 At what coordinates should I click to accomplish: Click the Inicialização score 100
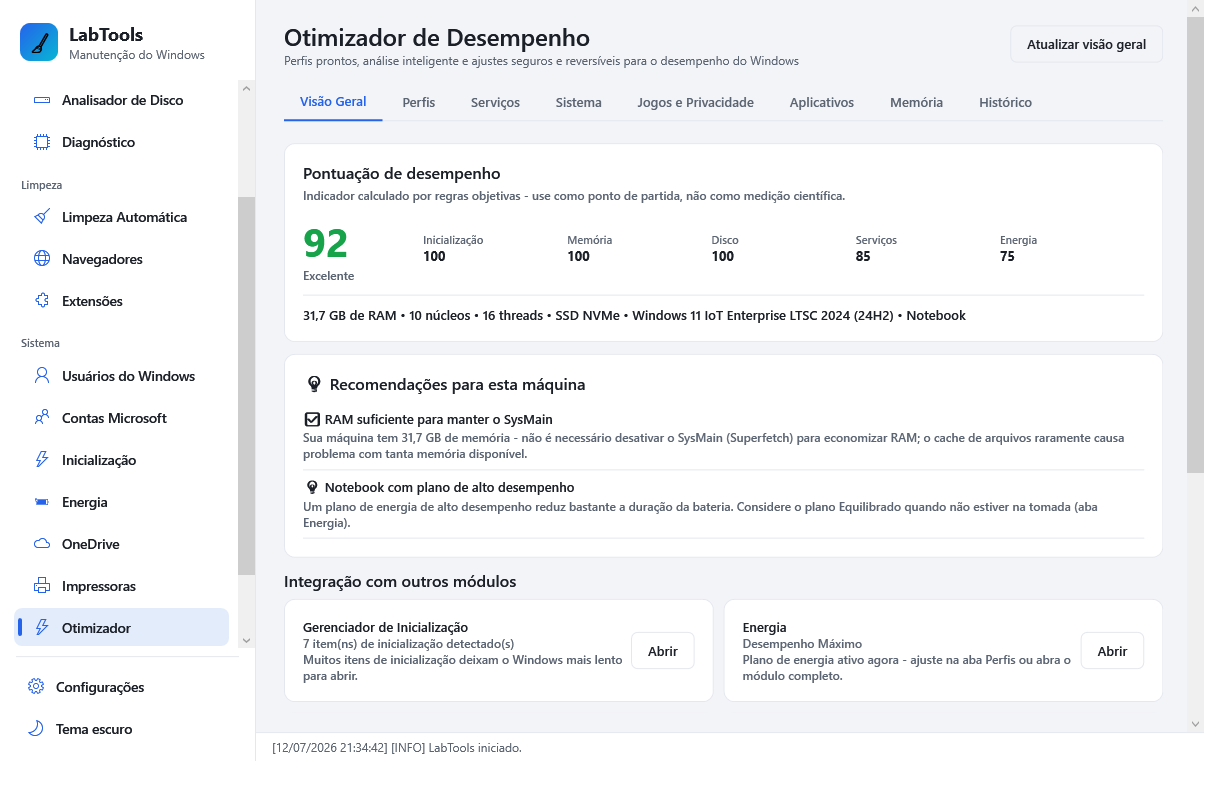point(434,256)
